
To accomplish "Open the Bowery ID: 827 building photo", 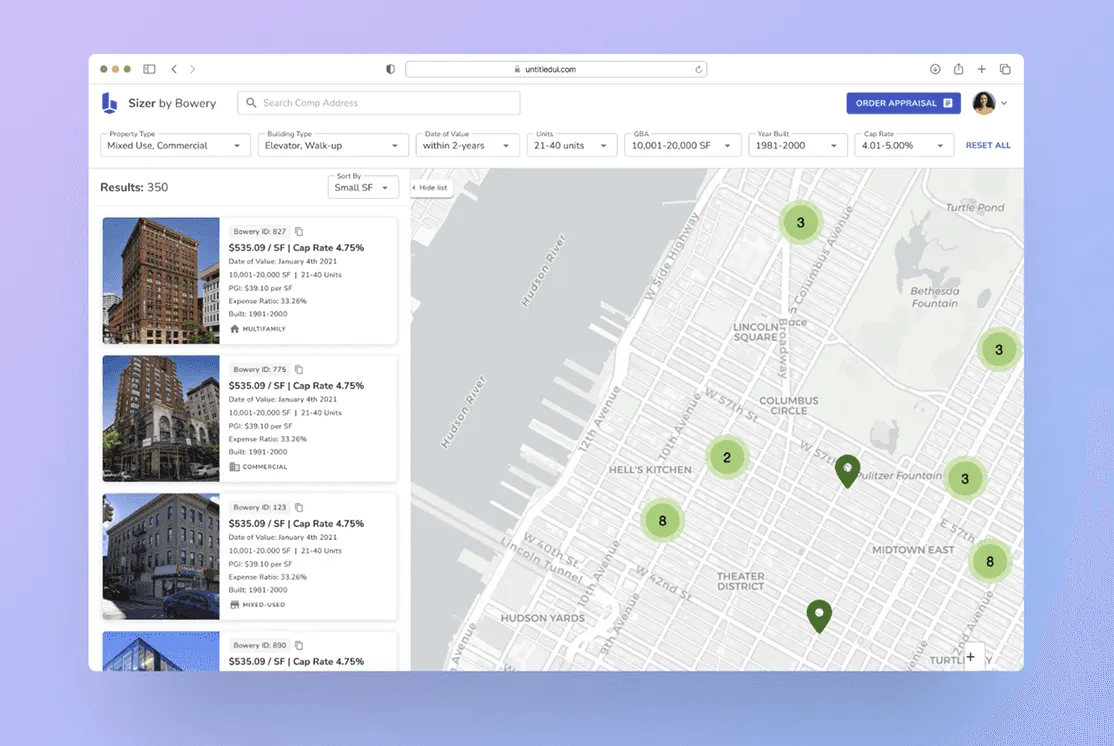I will (161, 281).
